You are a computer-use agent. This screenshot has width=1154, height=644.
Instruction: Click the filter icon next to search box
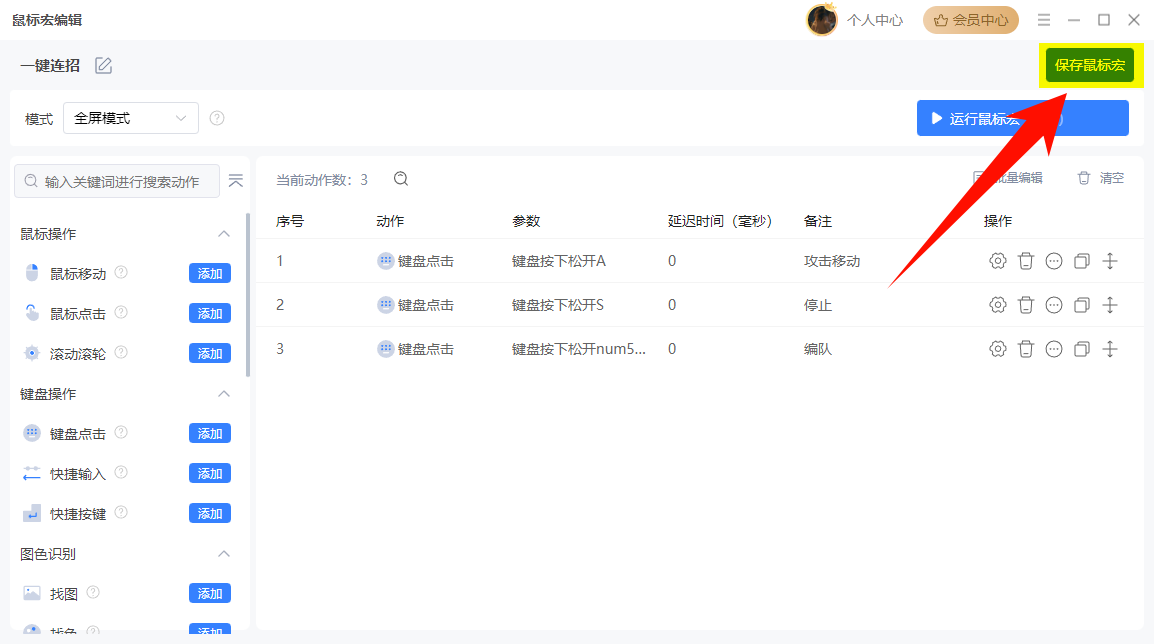pos(236,181)
